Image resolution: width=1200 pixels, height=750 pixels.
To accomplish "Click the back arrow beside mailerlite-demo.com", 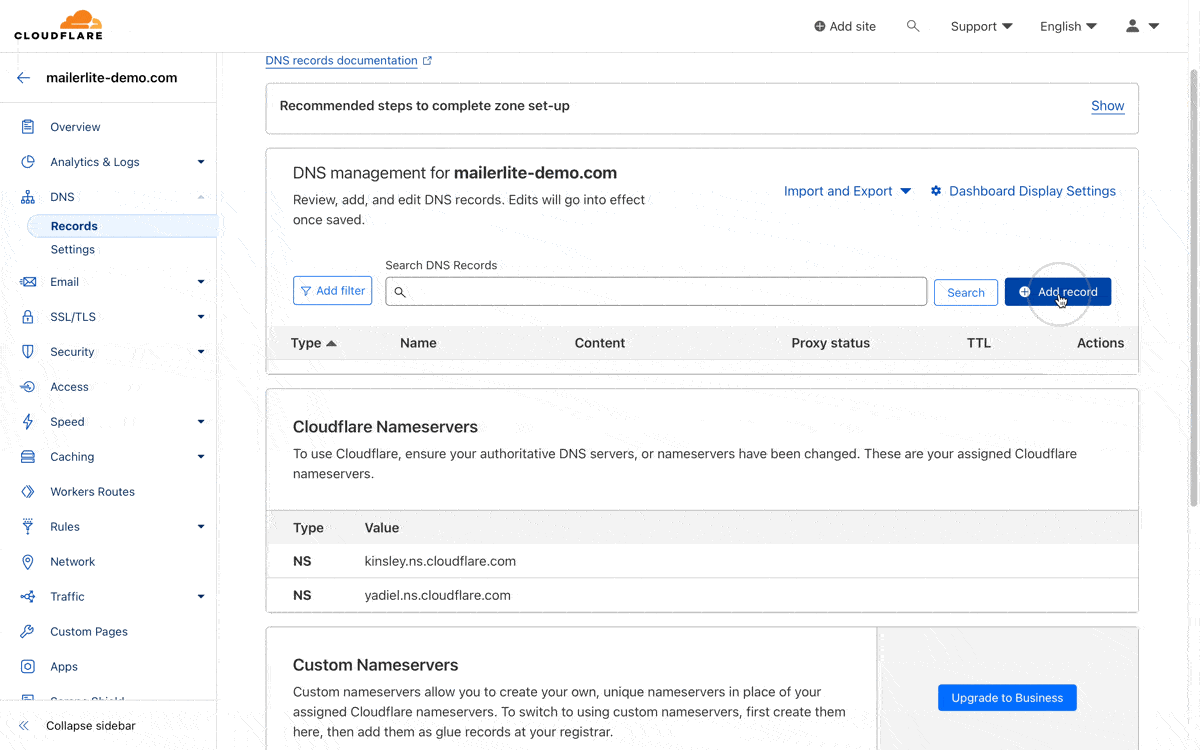I will pyautogui.click(x=24, y=78).
